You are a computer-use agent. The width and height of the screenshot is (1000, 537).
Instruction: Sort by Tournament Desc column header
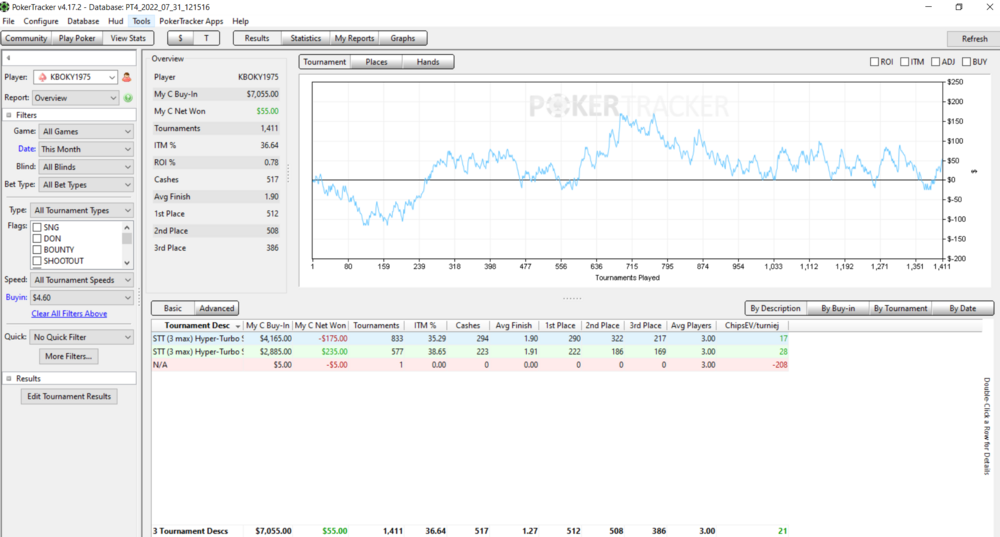(x=197, y=325)
